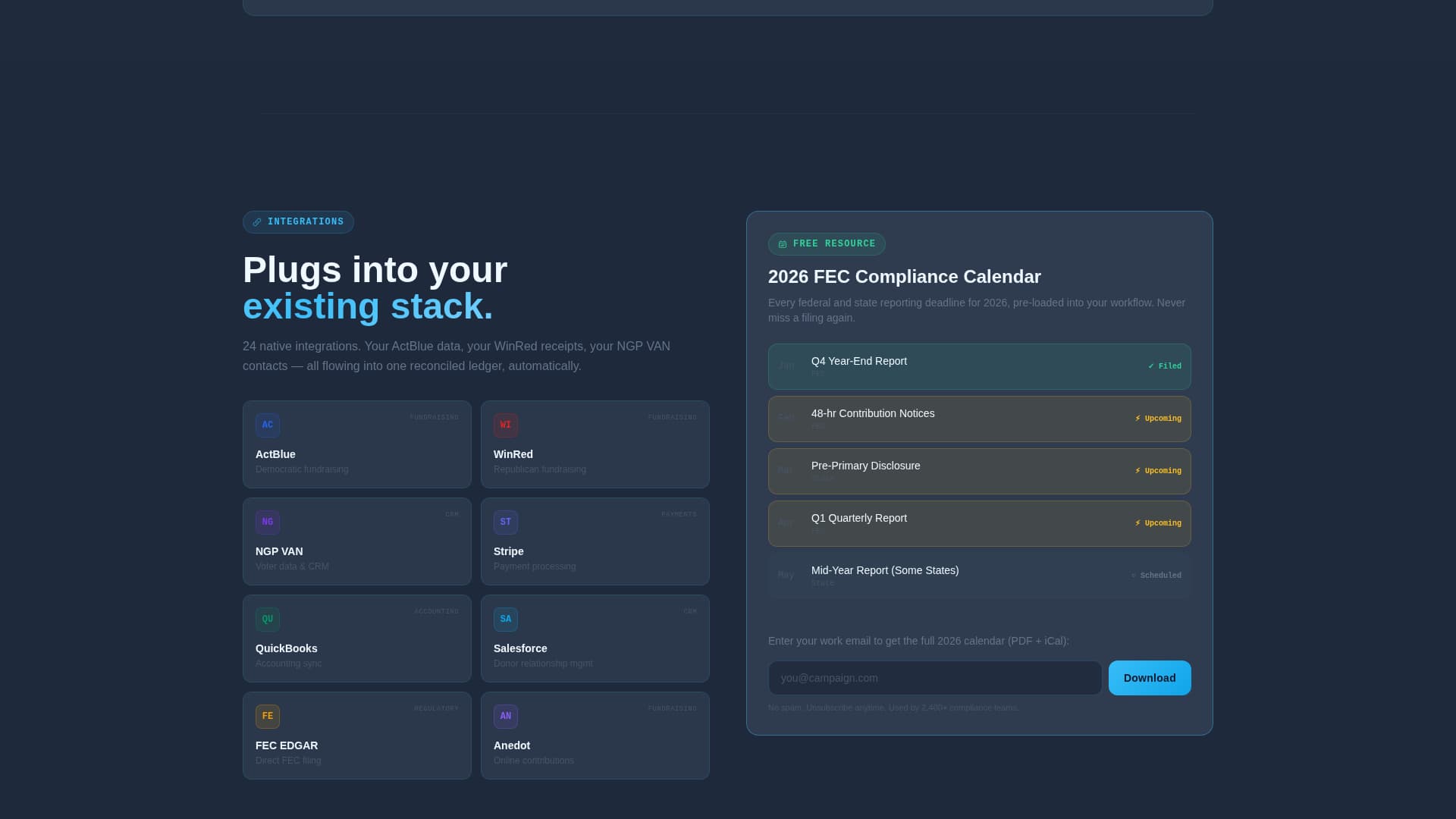Select the Mid-Year Report (Some States) title

[885, 570]
